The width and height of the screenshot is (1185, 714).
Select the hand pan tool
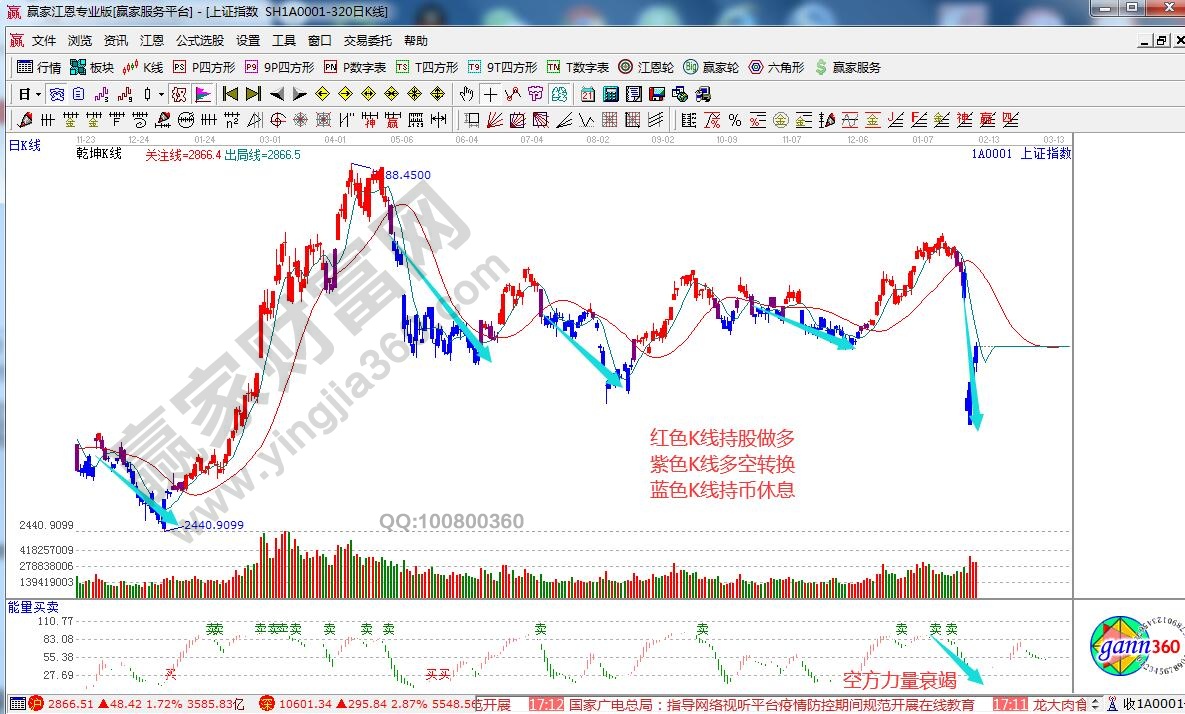[466, 94]
